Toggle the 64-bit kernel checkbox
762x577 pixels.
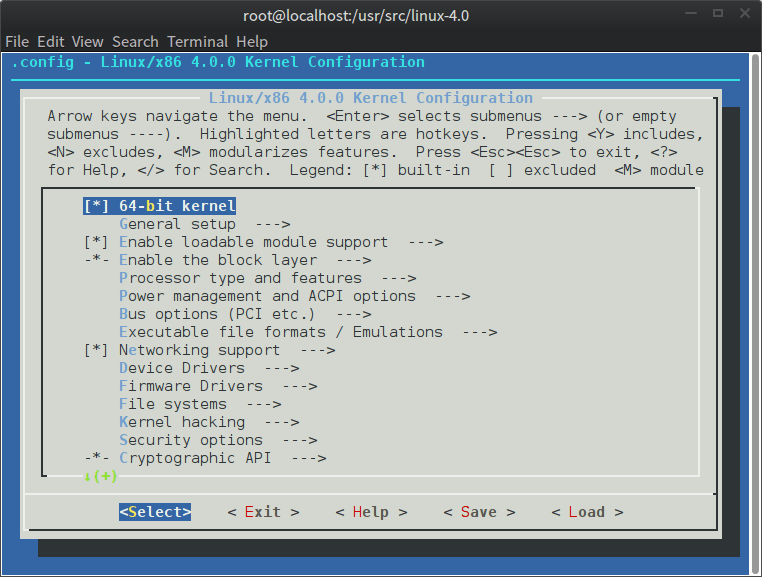(x=96, y=206)
